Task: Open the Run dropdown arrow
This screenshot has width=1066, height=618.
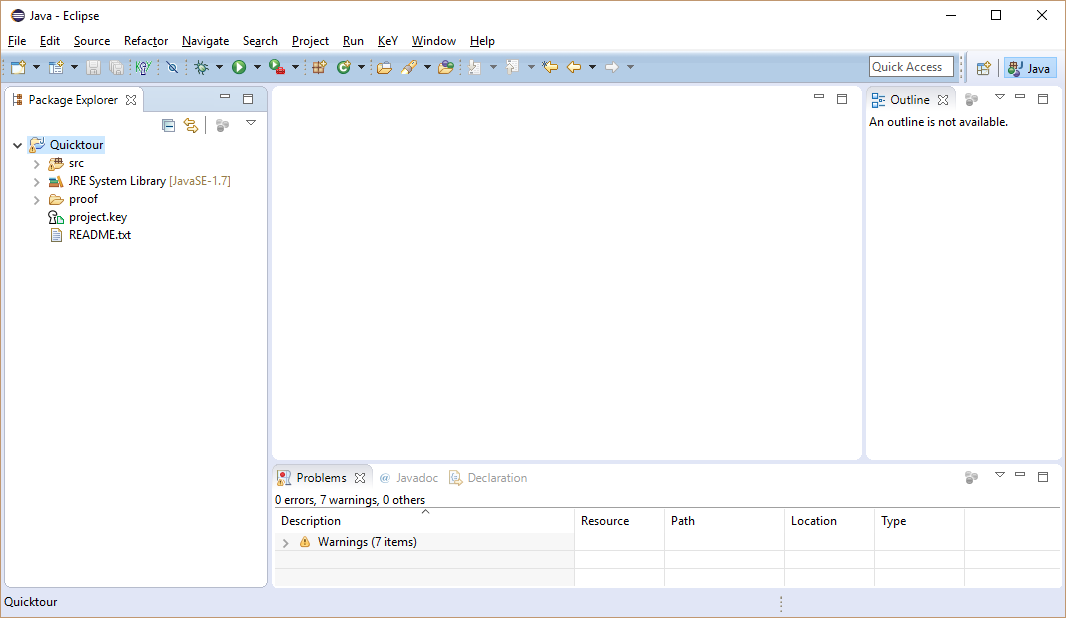Action: 257,67
